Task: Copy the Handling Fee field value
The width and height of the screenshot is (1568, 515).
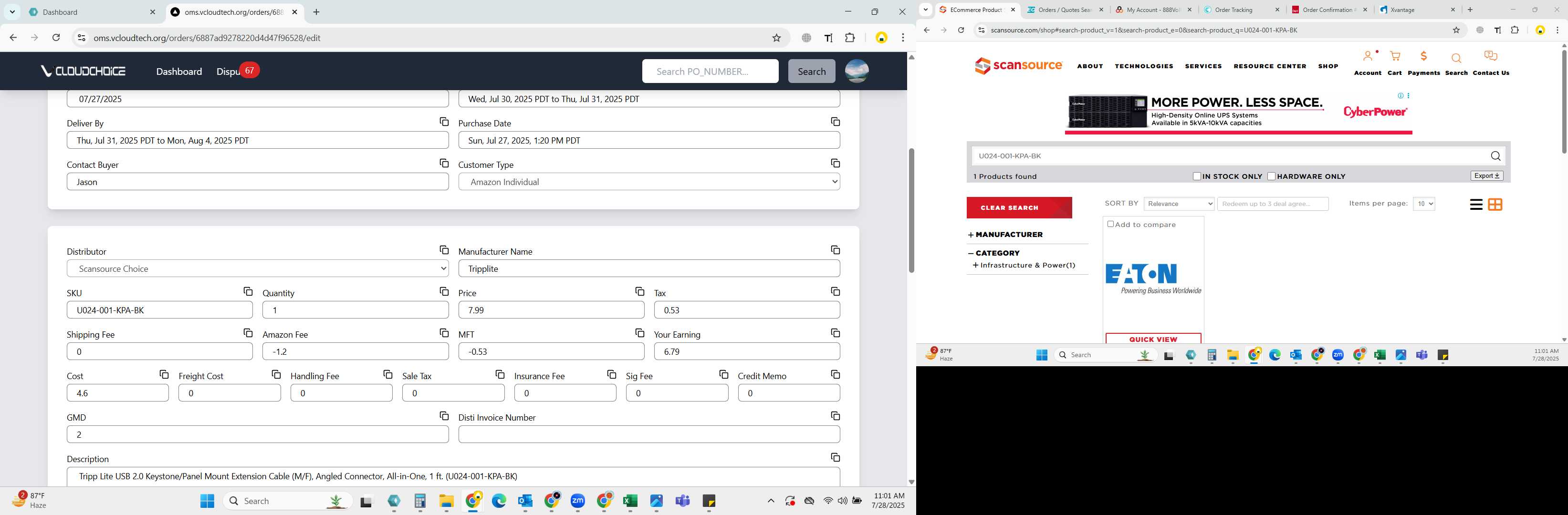Action: (388, 374)
